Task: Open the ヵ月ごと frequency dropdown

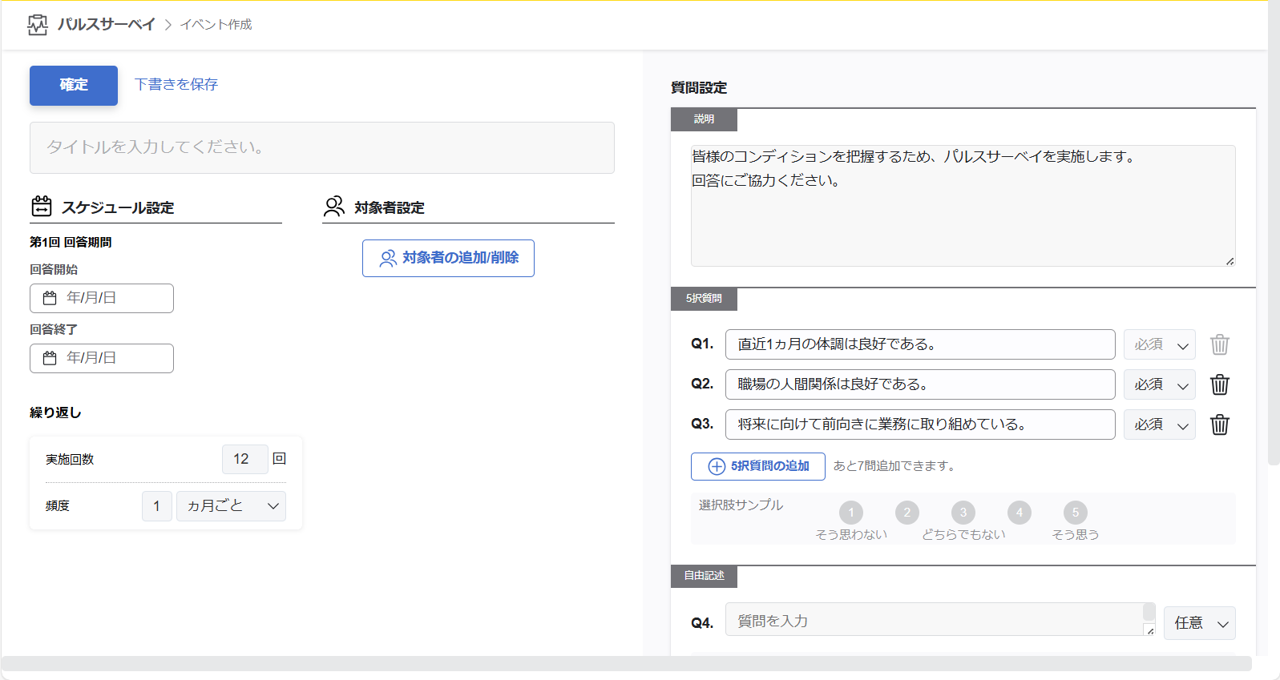Action: coord(231,506)
